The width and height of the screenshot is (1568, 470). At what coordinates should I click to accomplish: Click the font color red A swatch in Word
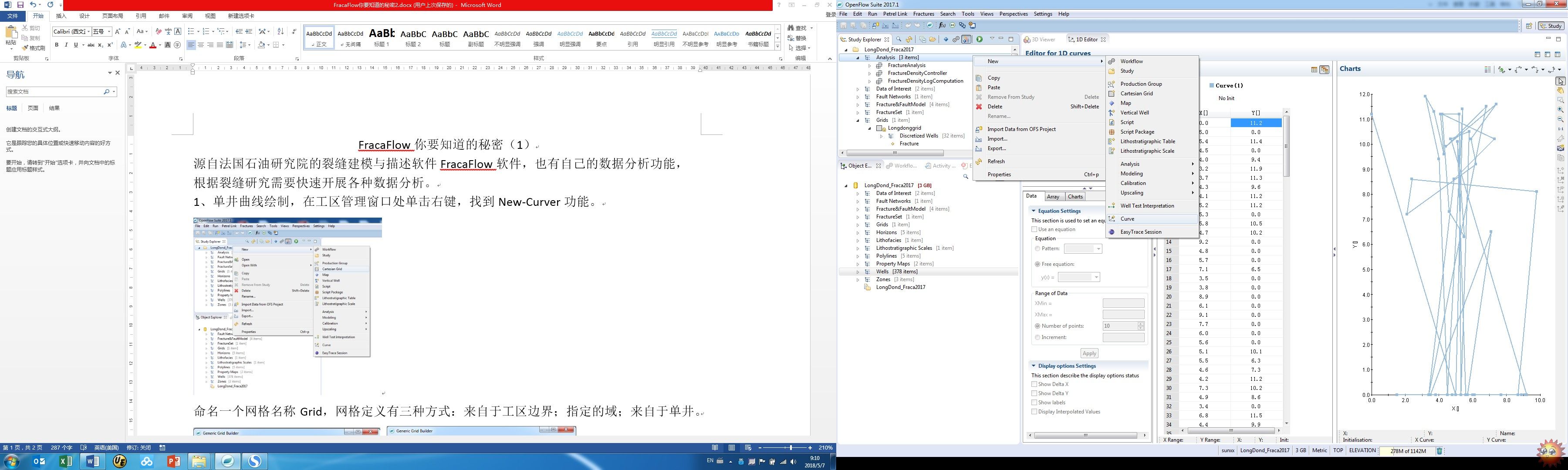coord(152,45)
